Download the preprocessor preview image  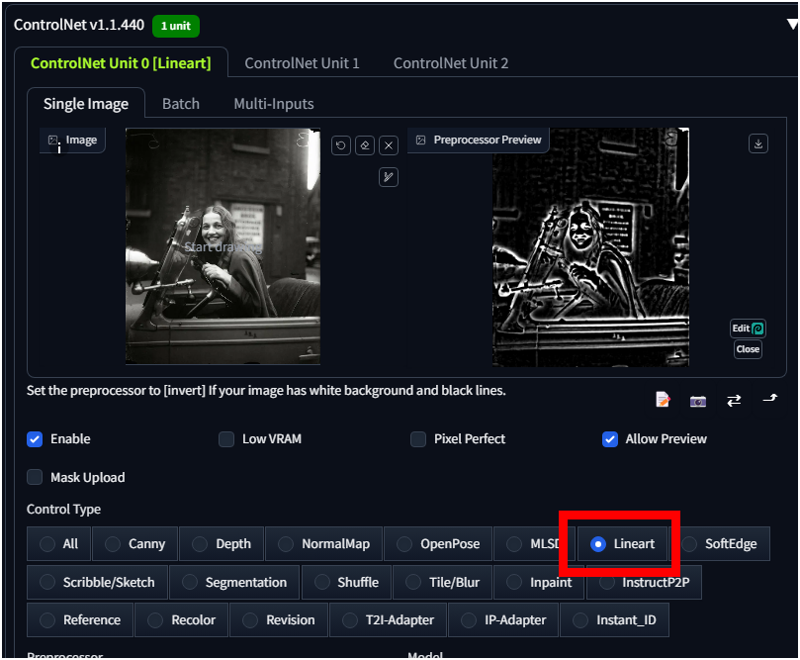(x=758, y=143)
